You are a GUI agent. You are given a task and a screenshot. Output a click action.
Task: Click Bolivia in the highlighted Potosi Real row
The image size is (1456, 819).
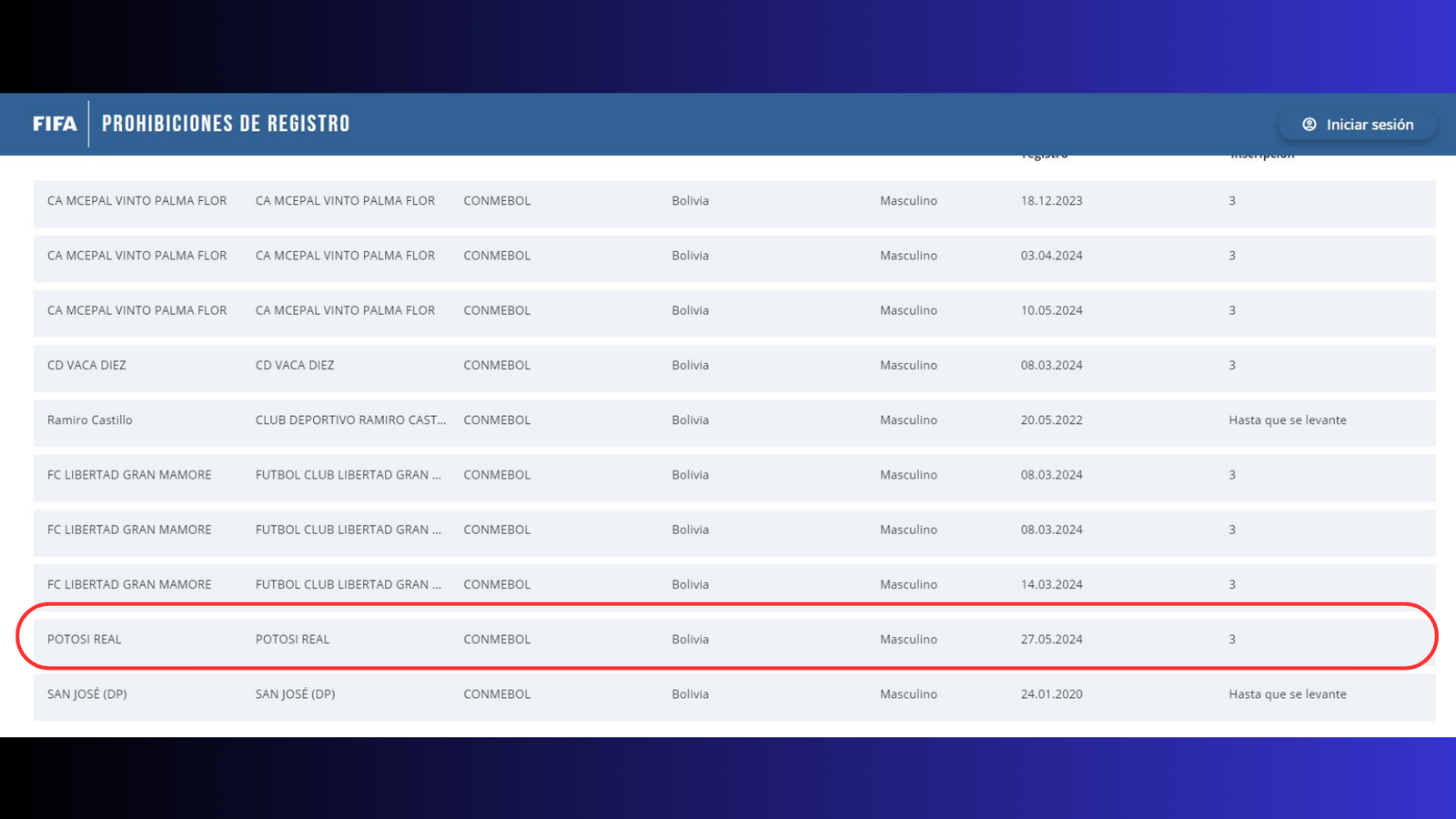[x=690, y=640]
